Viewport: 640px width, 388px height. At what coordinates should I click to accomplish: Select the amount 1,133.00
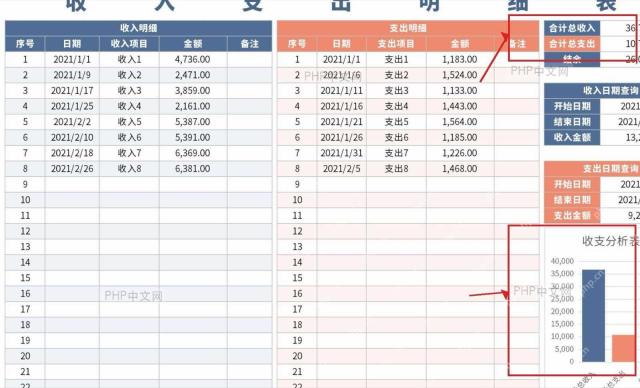(x=460, y=91)
